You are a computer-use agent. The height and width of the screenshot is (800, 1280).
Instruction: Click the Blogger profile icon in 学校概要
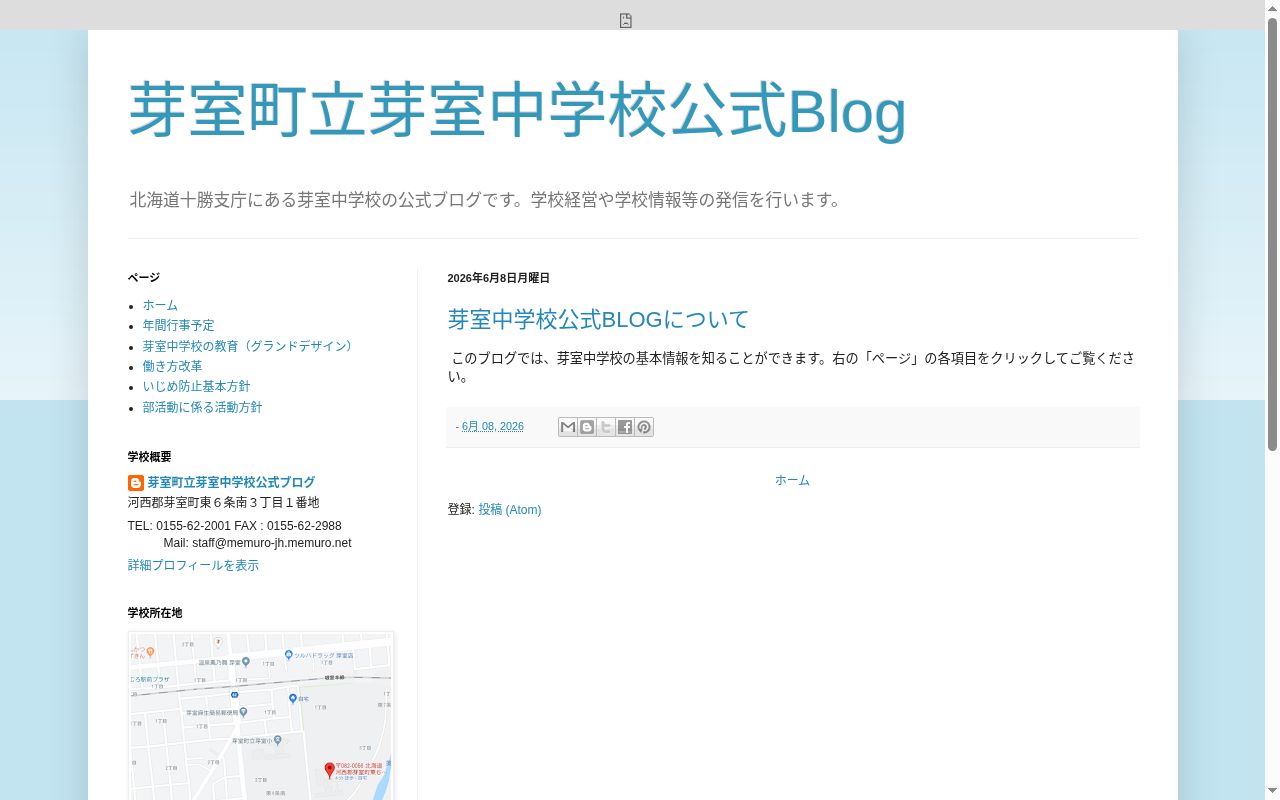(x=136, y=483)
